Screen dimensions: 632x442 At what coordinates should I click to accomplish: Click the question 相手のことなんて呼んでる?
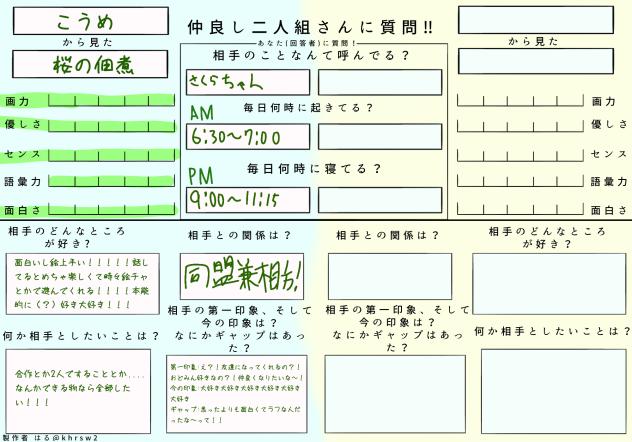point(311,55)
